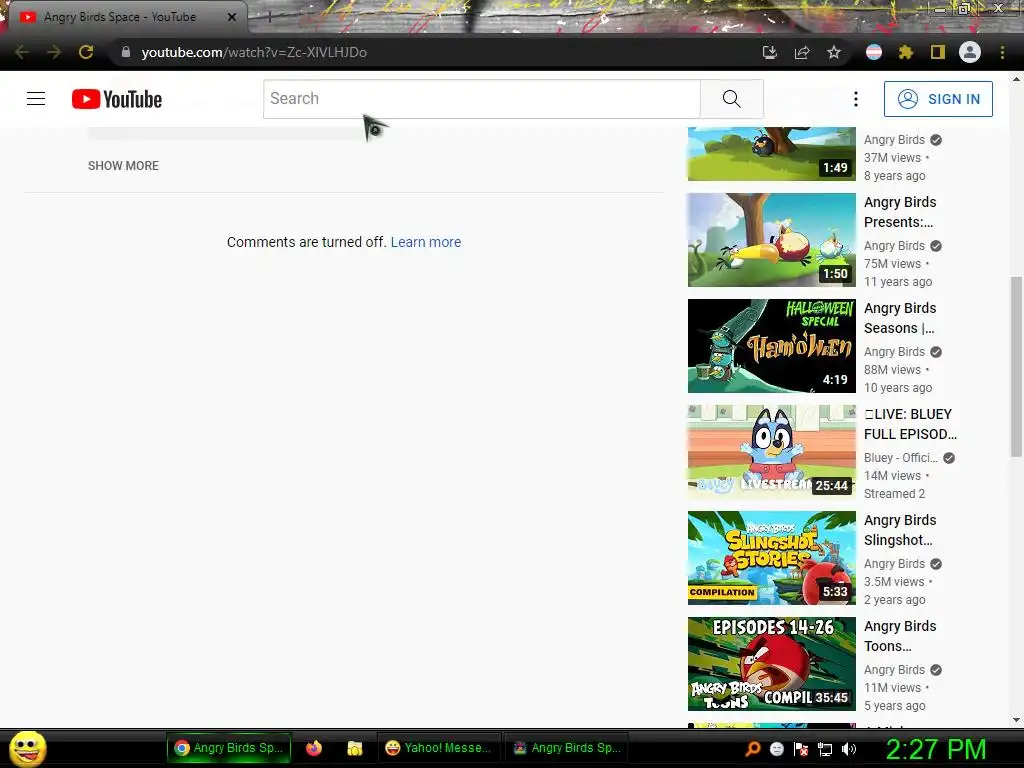Image resolution: width=1024 pixels, height=768 pixels.
Task: Click title 'Angry Birds Presents:...'
Action: pyautogui.click(x=900, y=212)
